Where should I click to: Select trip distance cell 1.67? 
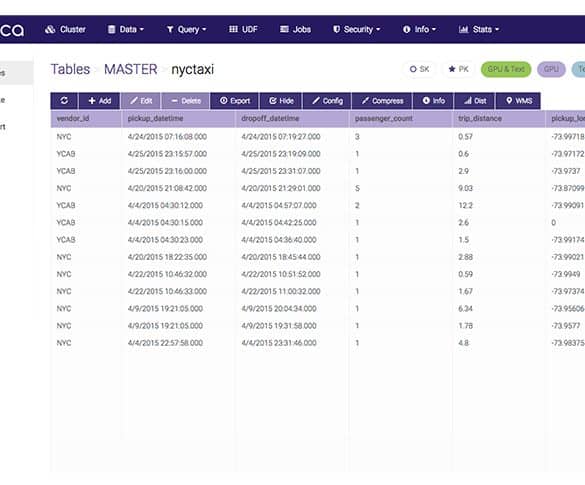[465, 291]
